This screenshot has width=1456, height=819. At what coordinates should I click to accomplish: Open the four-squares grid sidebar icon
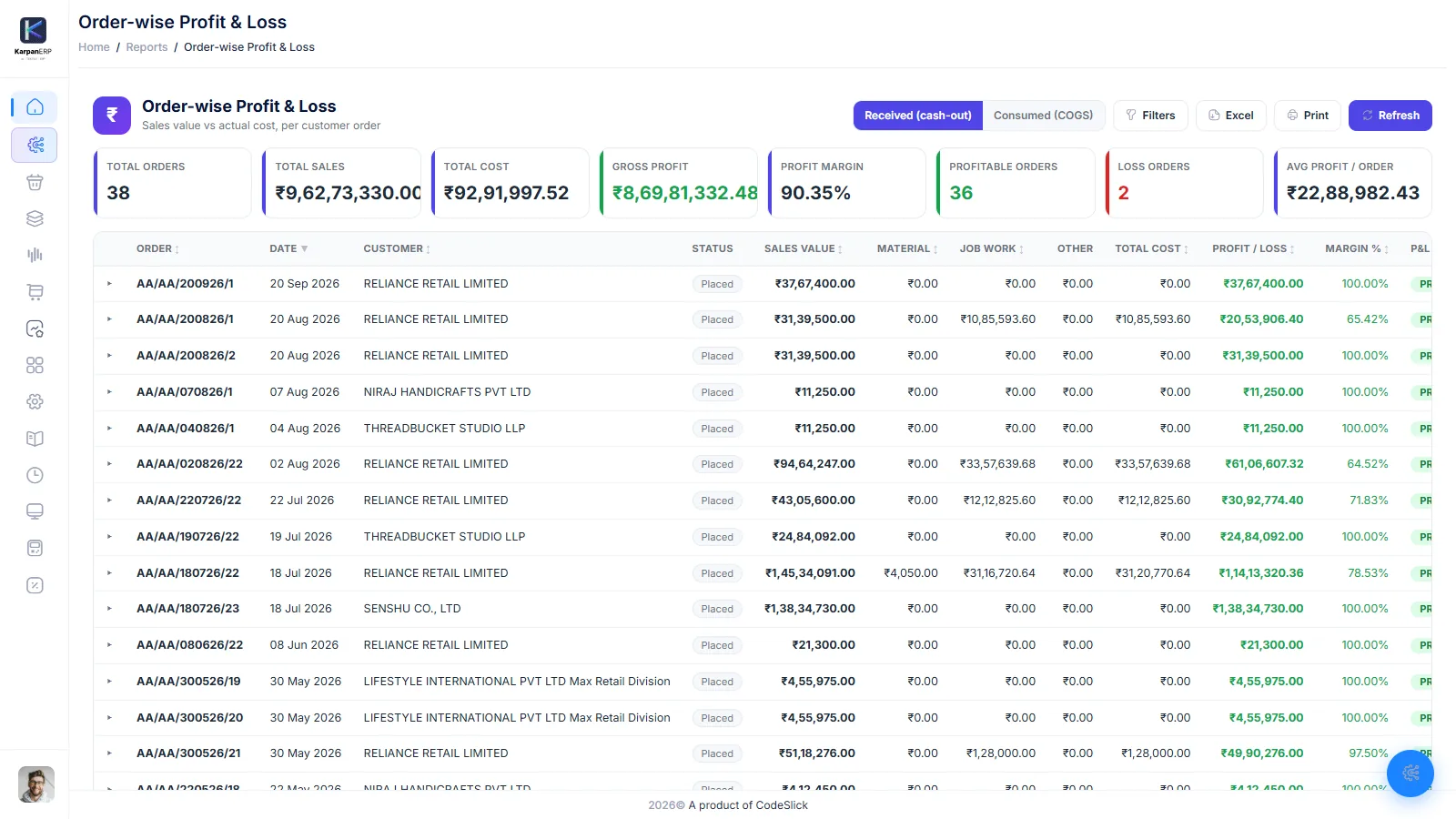35,365
